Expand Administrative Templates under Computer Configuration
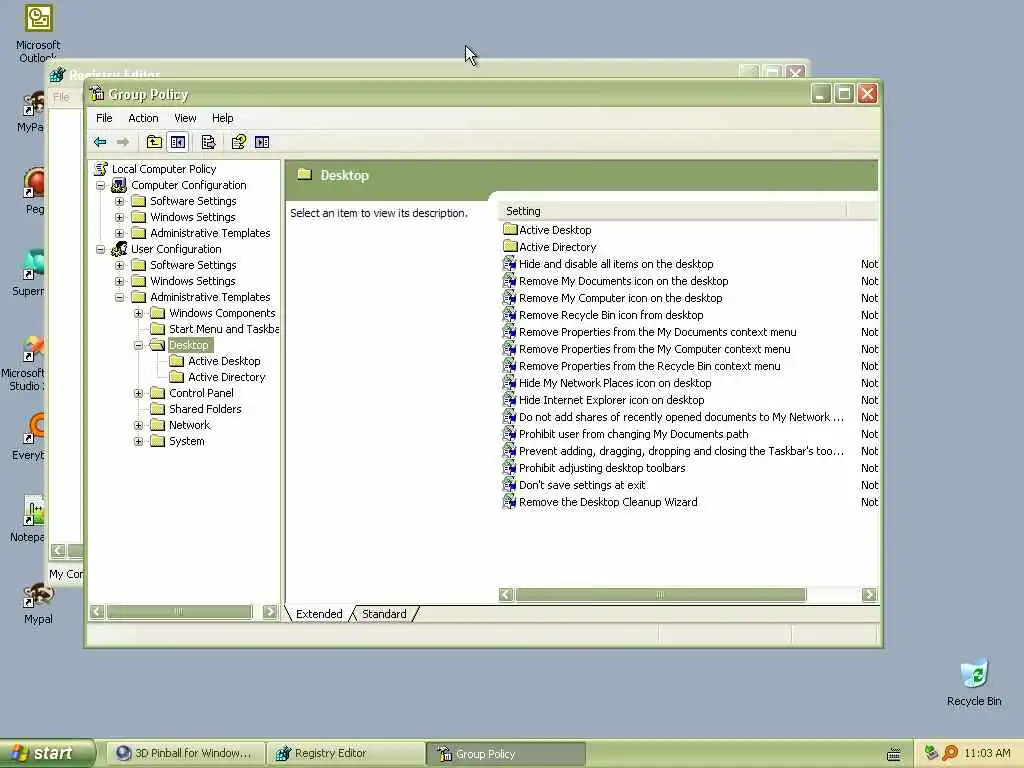This screenshot has height=768, width=1024. (120, 233)
